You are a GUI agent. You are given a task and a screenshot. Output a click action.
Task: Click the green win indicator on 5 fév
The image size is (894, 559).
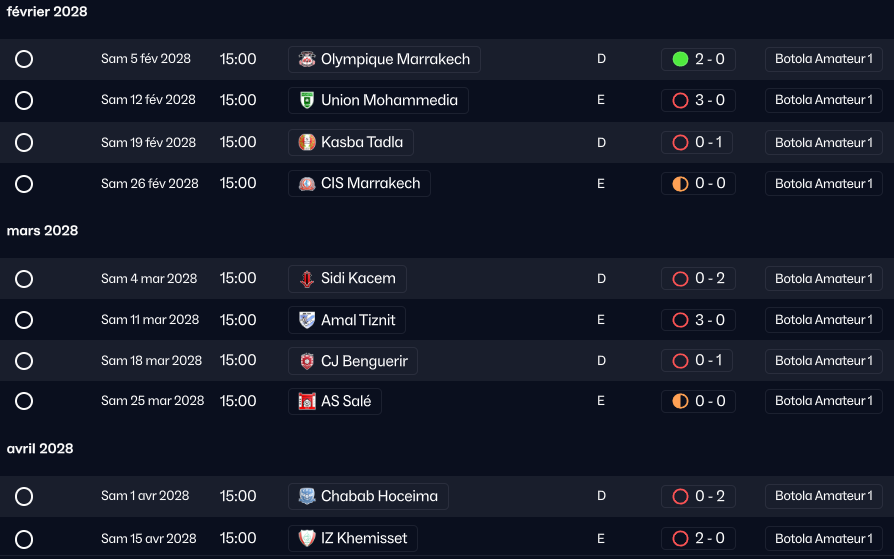[680, 59]
